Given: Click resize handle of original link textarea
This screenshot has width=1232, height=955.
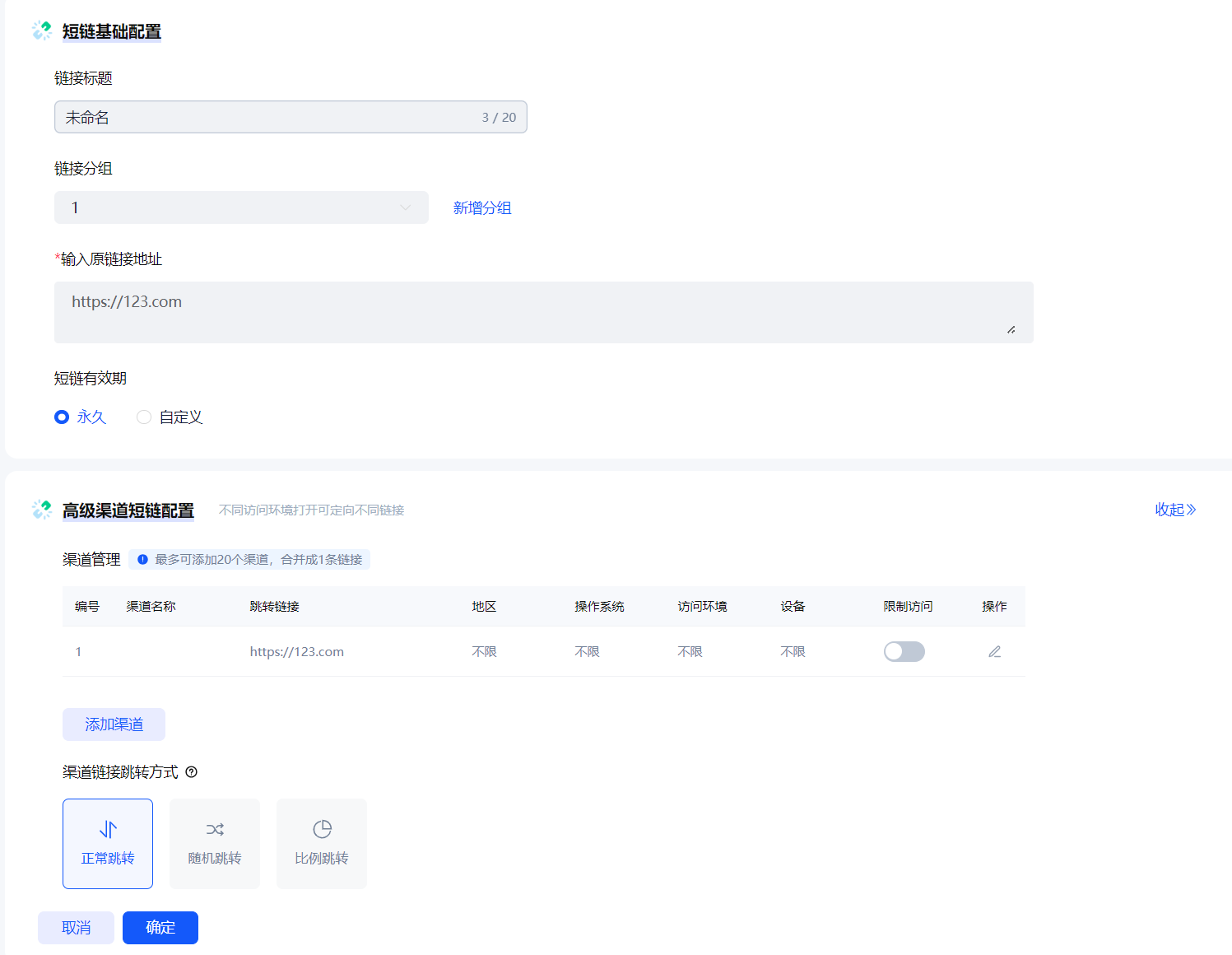Looking at the screenshot, I should coord(1011,329).
